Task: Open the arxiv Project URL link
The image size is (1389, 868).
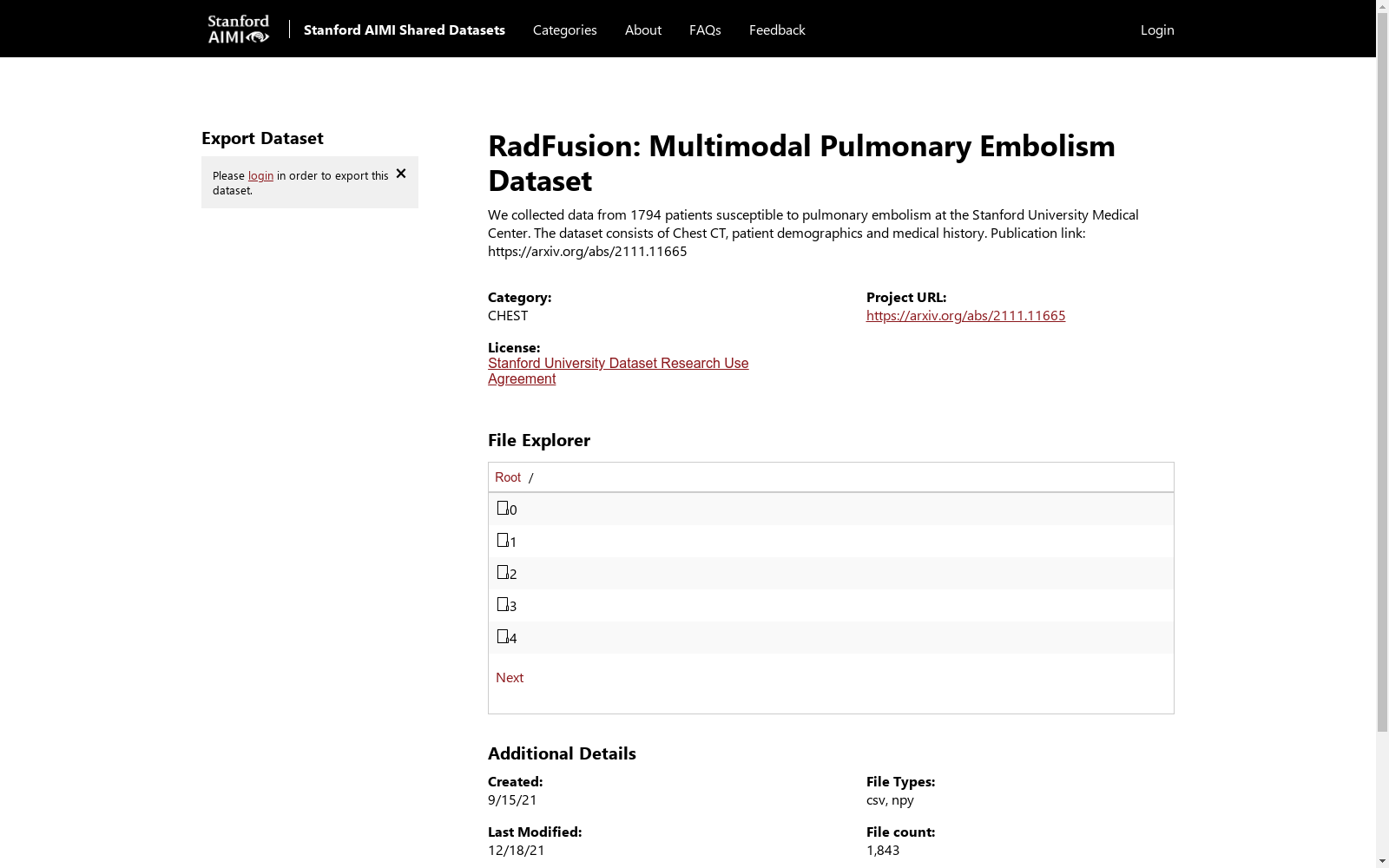Action: click(x=965, y=315)
